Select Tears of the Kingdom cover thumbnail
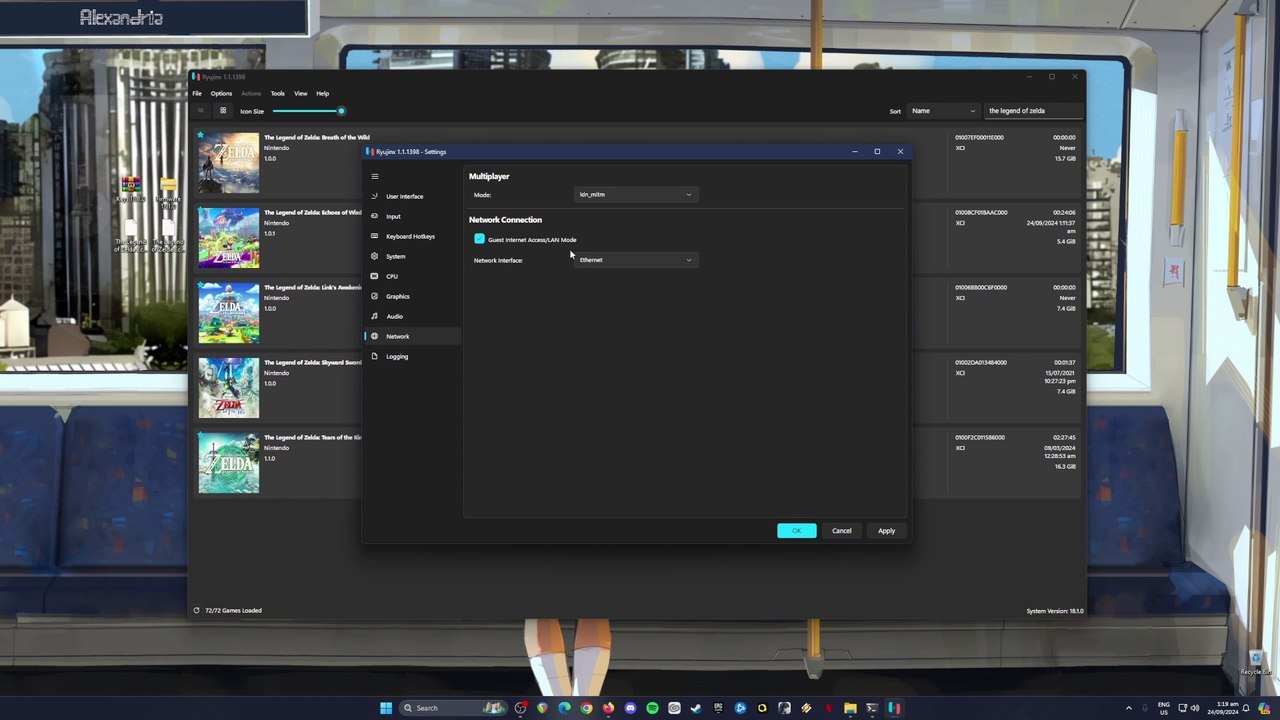Screen dimensions: 1280x720 (x=228, y=463)
